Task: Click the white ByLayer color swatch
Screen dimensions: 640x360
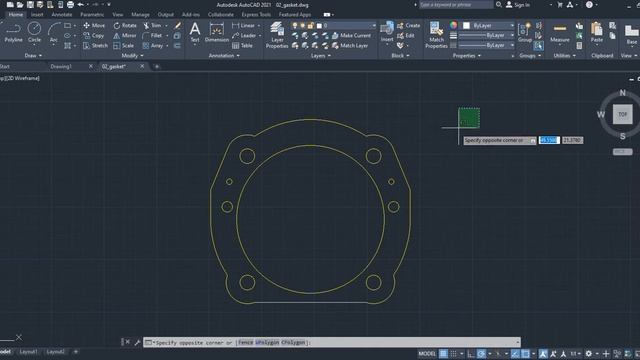Action: pos(467,25)
